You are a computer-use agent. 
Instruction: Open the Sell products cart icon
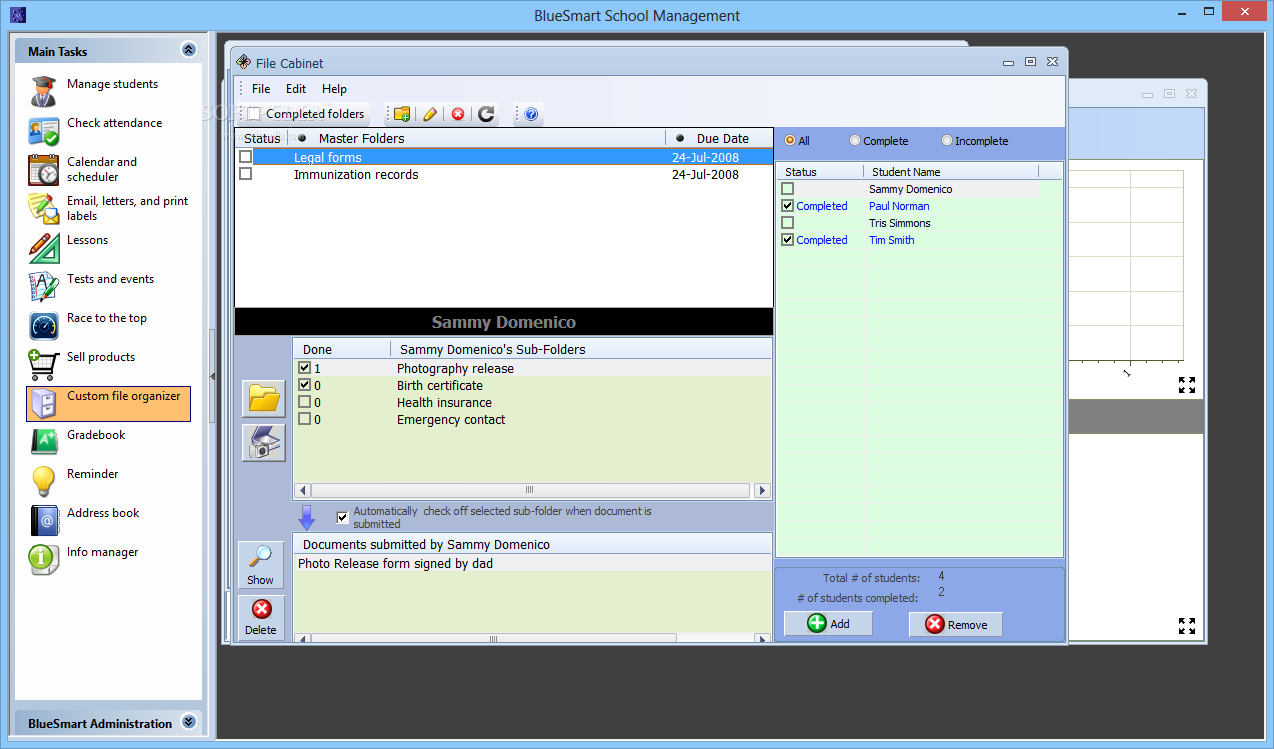[x=43, y=365]
